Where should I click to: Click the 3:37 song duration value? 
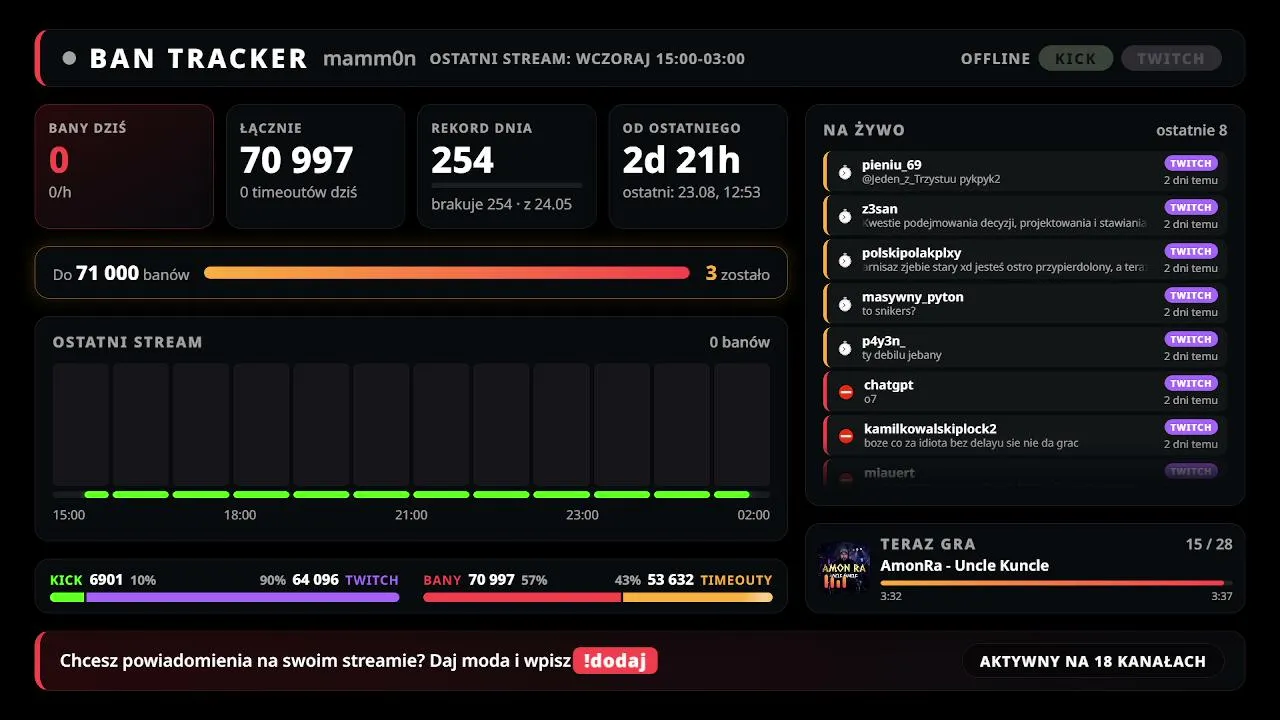click(x=1222, y=596)
